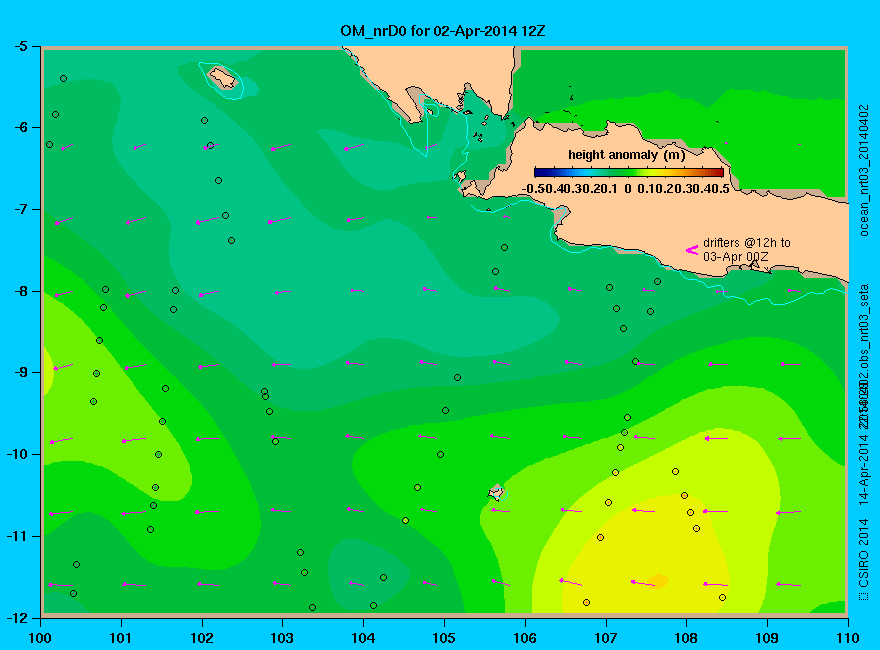
Task: Click the height anomaly color scale bar
Action: coord(629,172)
